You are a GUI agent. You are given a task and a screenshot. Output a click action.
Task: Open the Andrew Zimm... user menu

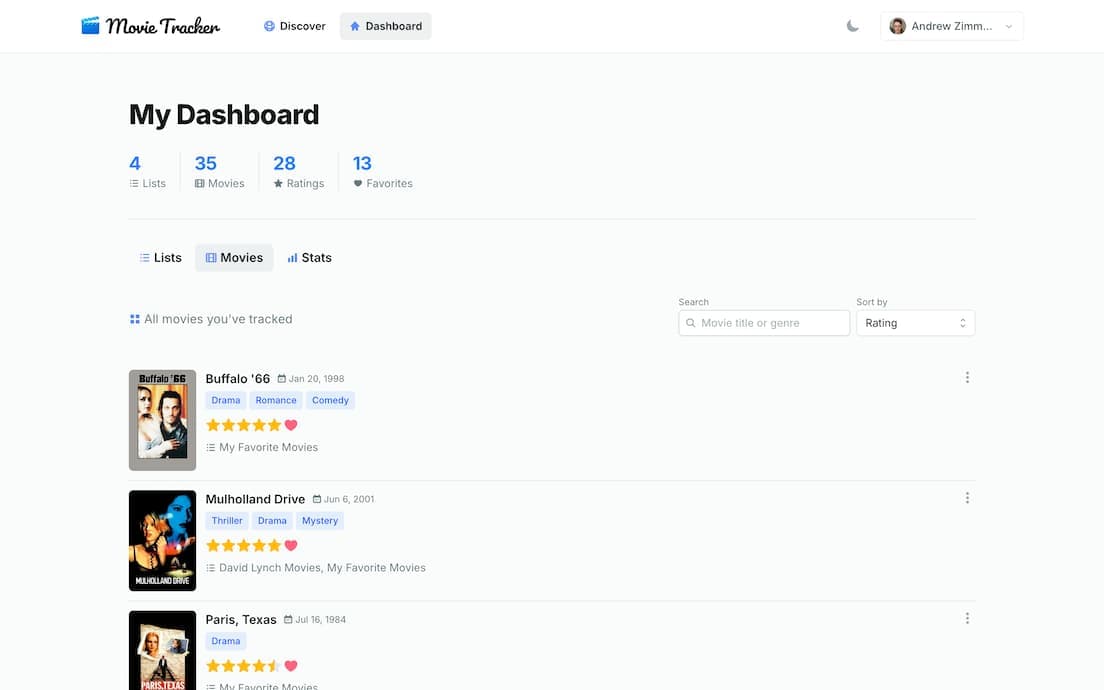point(951,26)
